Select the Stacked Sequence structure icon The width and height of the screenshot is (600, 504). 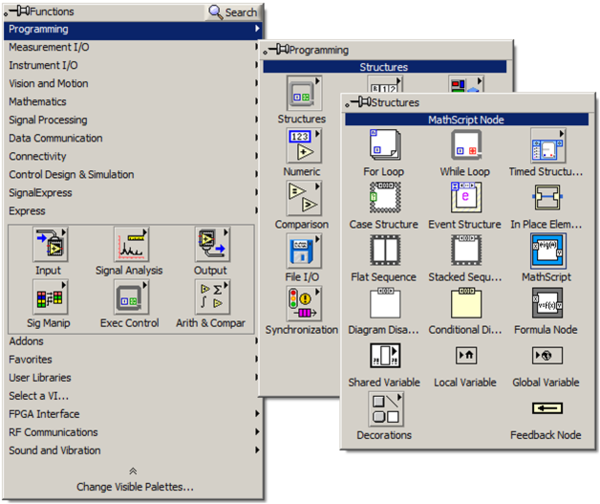[x=466, y=250]
